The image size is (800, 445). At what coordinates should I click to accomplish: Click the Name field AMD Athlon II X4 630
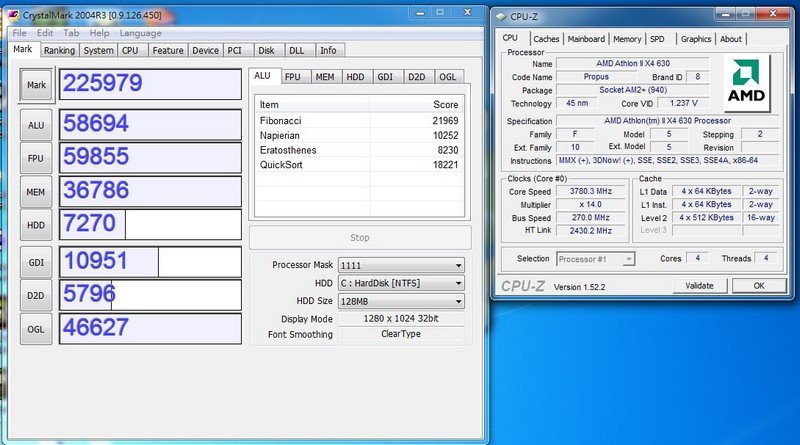[x=633, y=63]
